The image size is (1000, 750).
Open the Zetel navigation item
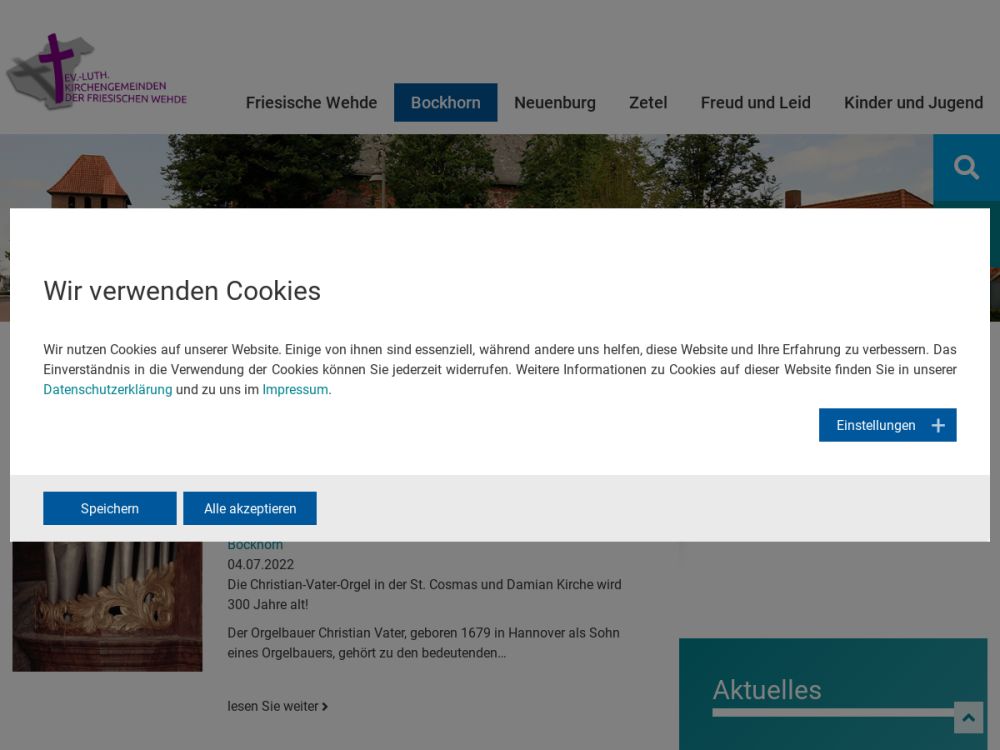(648, 102)
